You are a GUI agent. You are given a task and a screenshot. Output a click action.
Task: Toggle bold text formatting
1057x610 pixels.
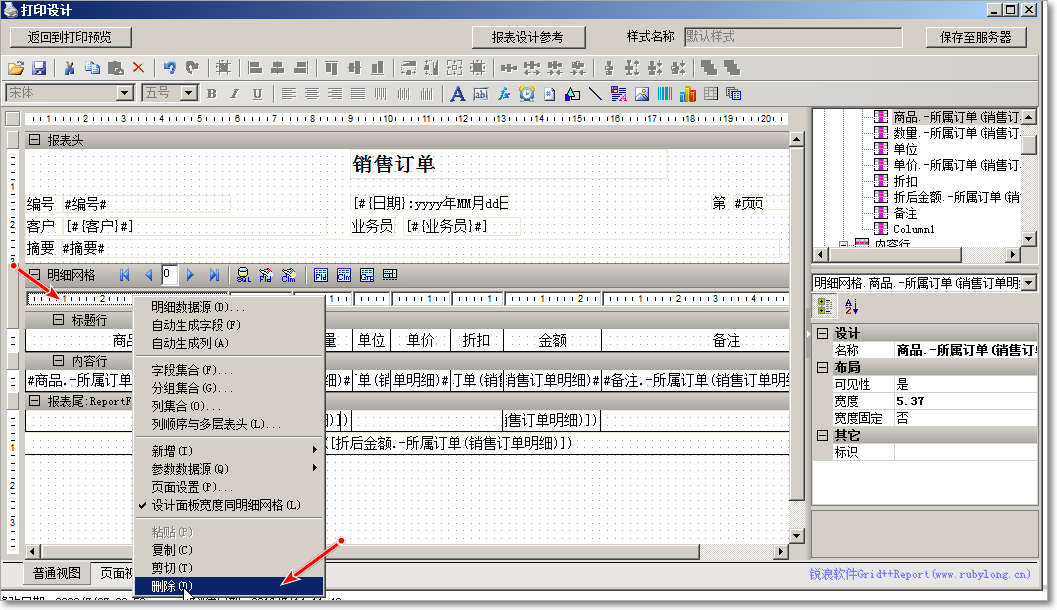[x=212, y=94]
